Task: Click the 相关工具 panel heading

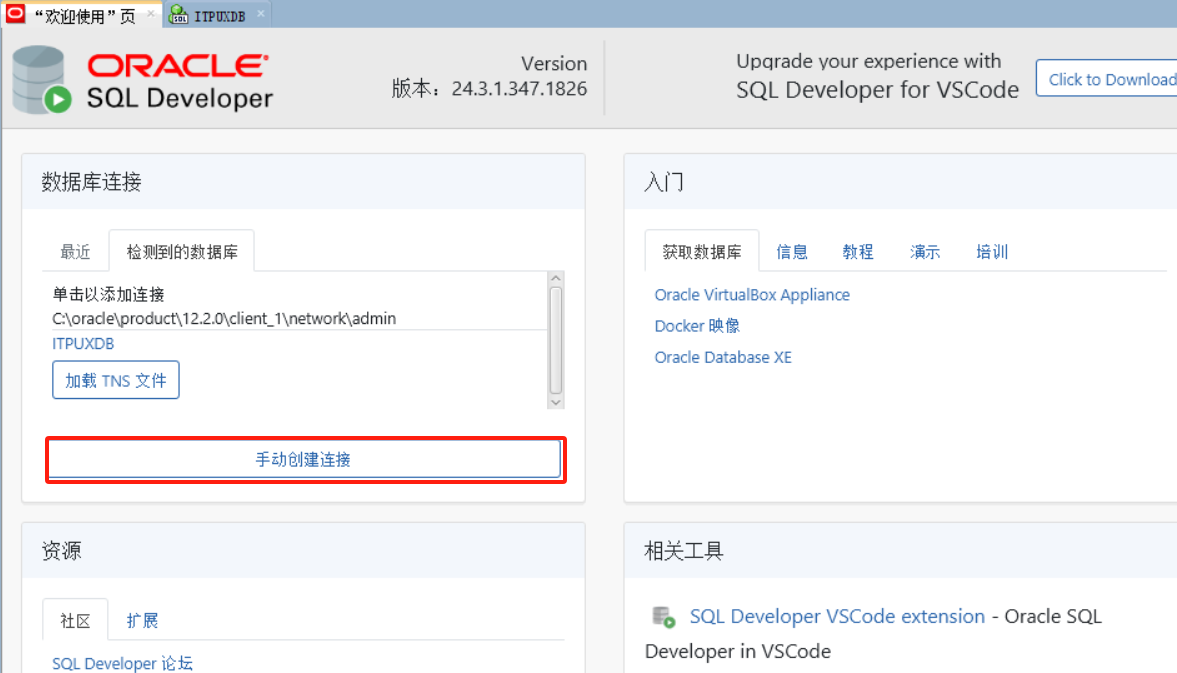Action: (x=684, y=551)
